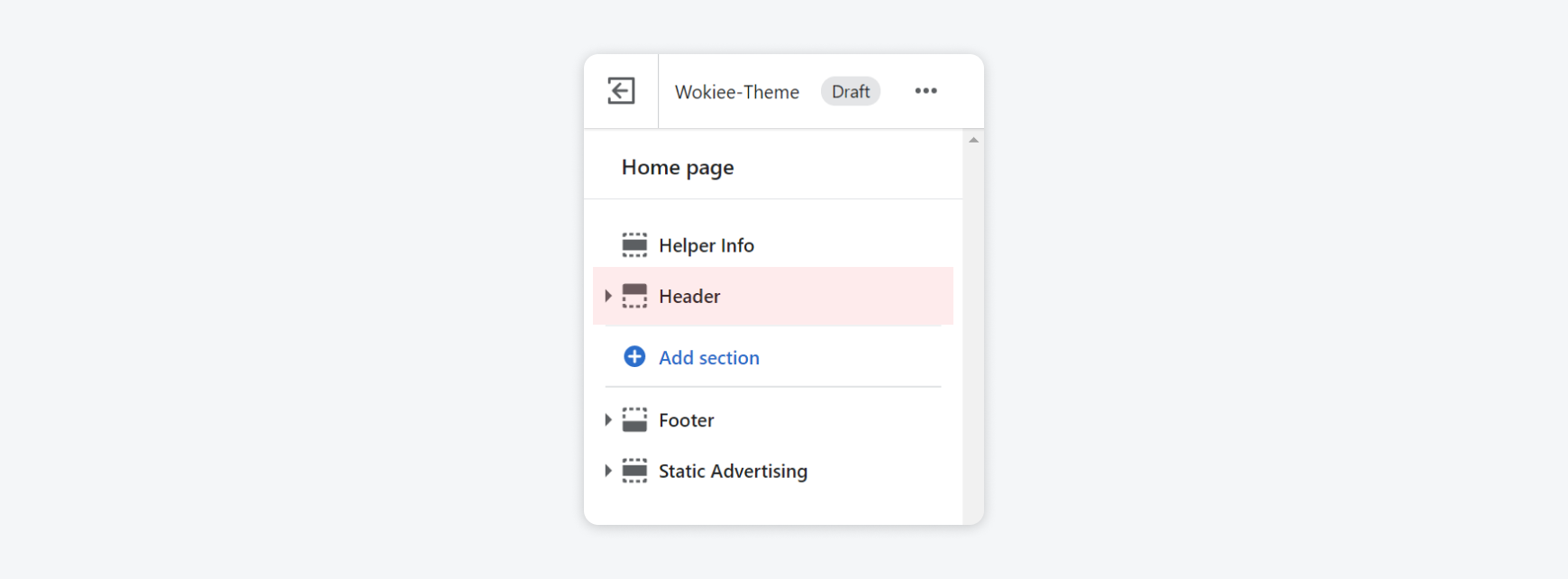This screenshot has height=579, width=1568.
Task: Click the Add section link text
Action: point(709,358)
